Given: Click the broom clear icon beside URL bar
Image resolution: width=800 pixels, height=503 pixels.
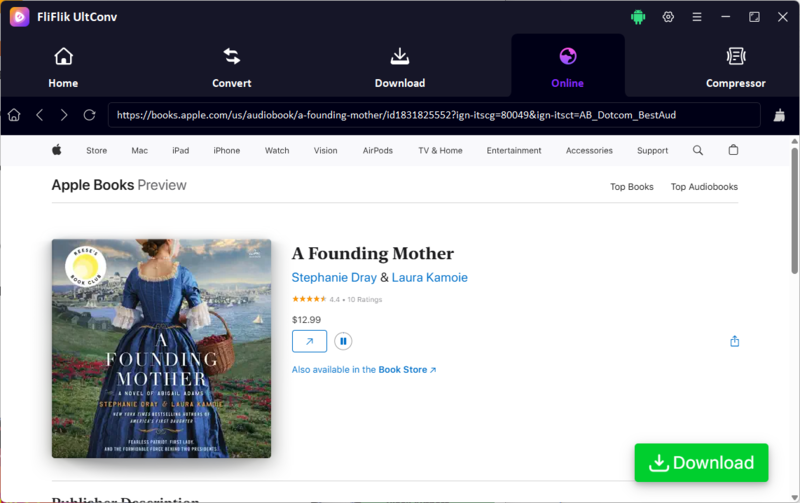Looking at the screenshot, I should 779,115.
